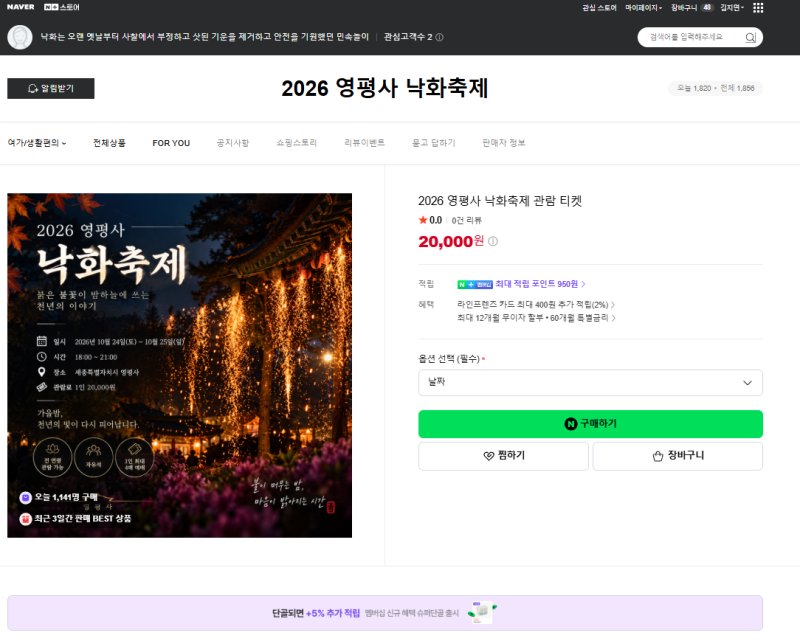Expand the 무이자 할부 benefit details
This screenshot has height=641, width=800.
pos(536,318)
